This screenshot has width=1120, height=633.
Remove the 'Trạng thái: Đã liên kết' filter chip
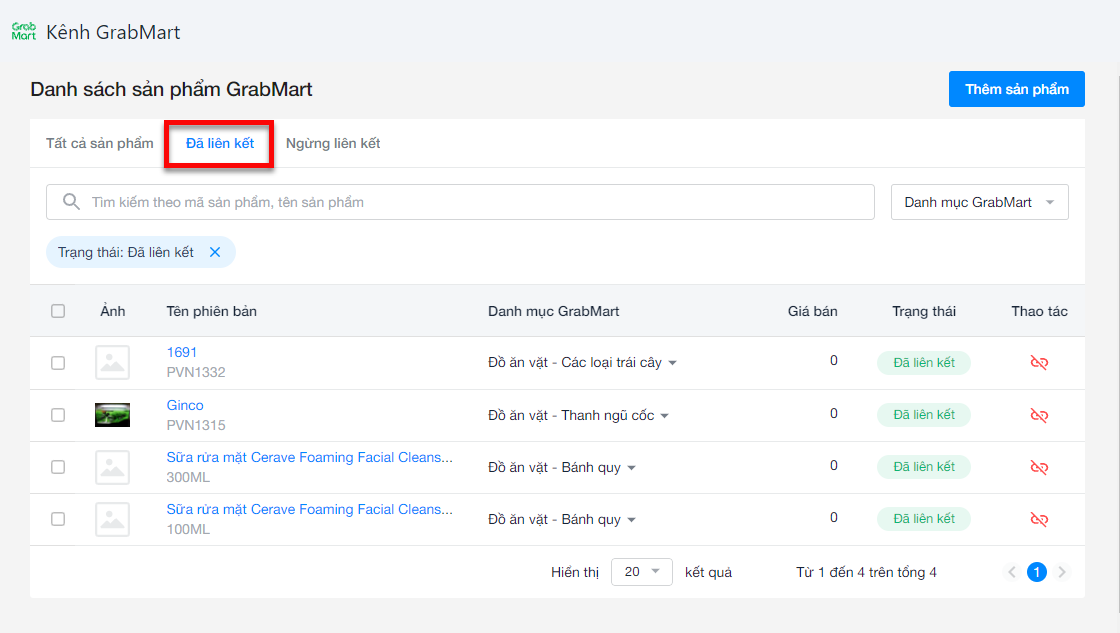pyautogui.click(x=215, y=252)
